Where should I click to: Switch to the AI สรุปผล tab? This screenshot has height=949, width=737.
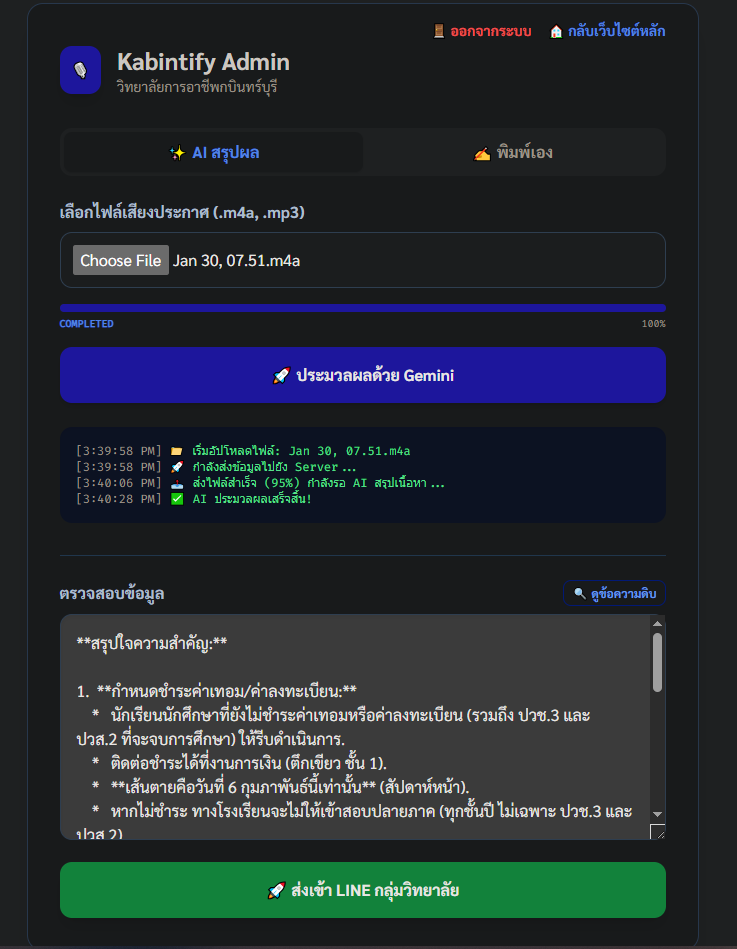214,153
